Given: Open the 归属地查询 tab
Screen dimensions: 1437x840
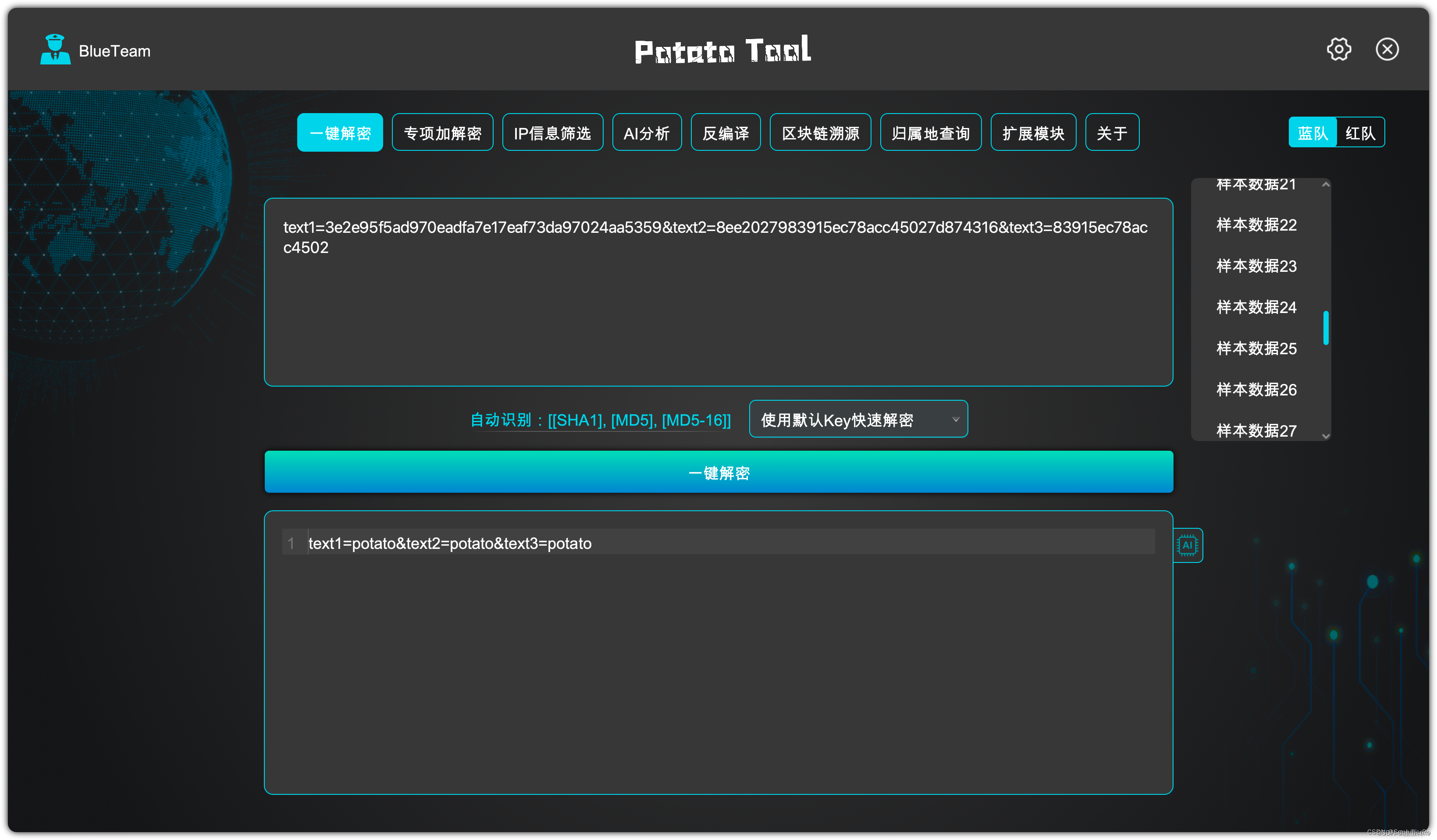Looking at the screenshot, I should tap(930, 133).
